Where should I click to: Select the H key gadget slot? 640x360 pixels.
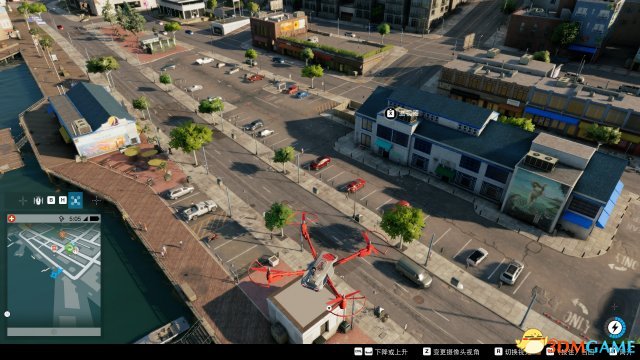(62, 200)
